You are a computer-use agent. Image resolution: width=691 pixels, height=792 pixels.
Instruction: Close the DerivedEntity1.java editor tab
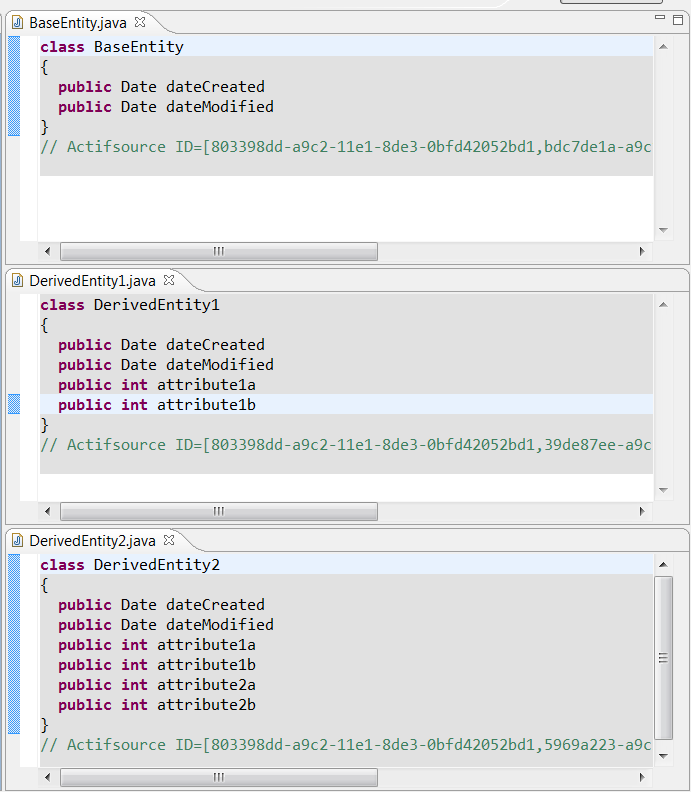coord(169,281)
